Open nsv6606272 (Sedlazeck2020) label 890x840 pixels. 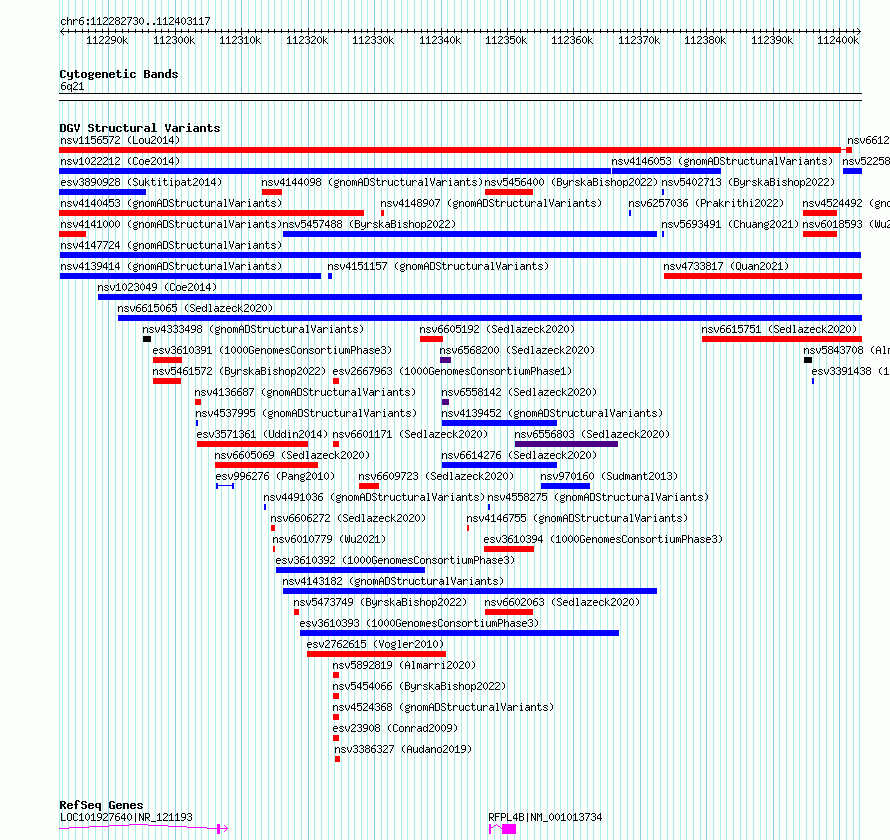pos(349,518)
